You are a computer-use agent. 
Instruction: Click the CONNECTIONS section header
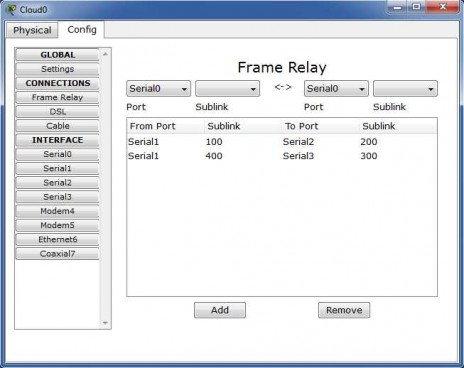pos(57,83)
